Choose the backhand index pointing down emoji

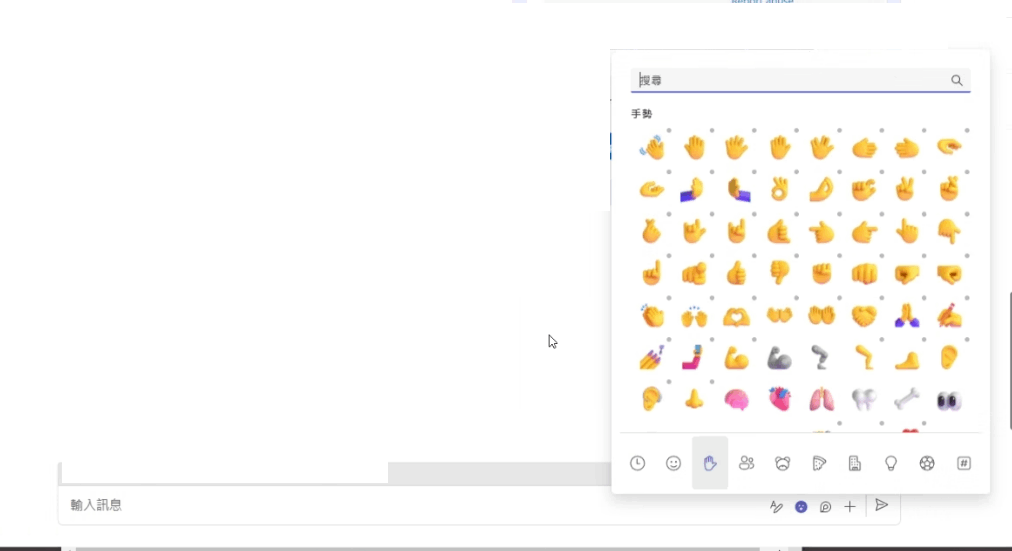point(949,232)
